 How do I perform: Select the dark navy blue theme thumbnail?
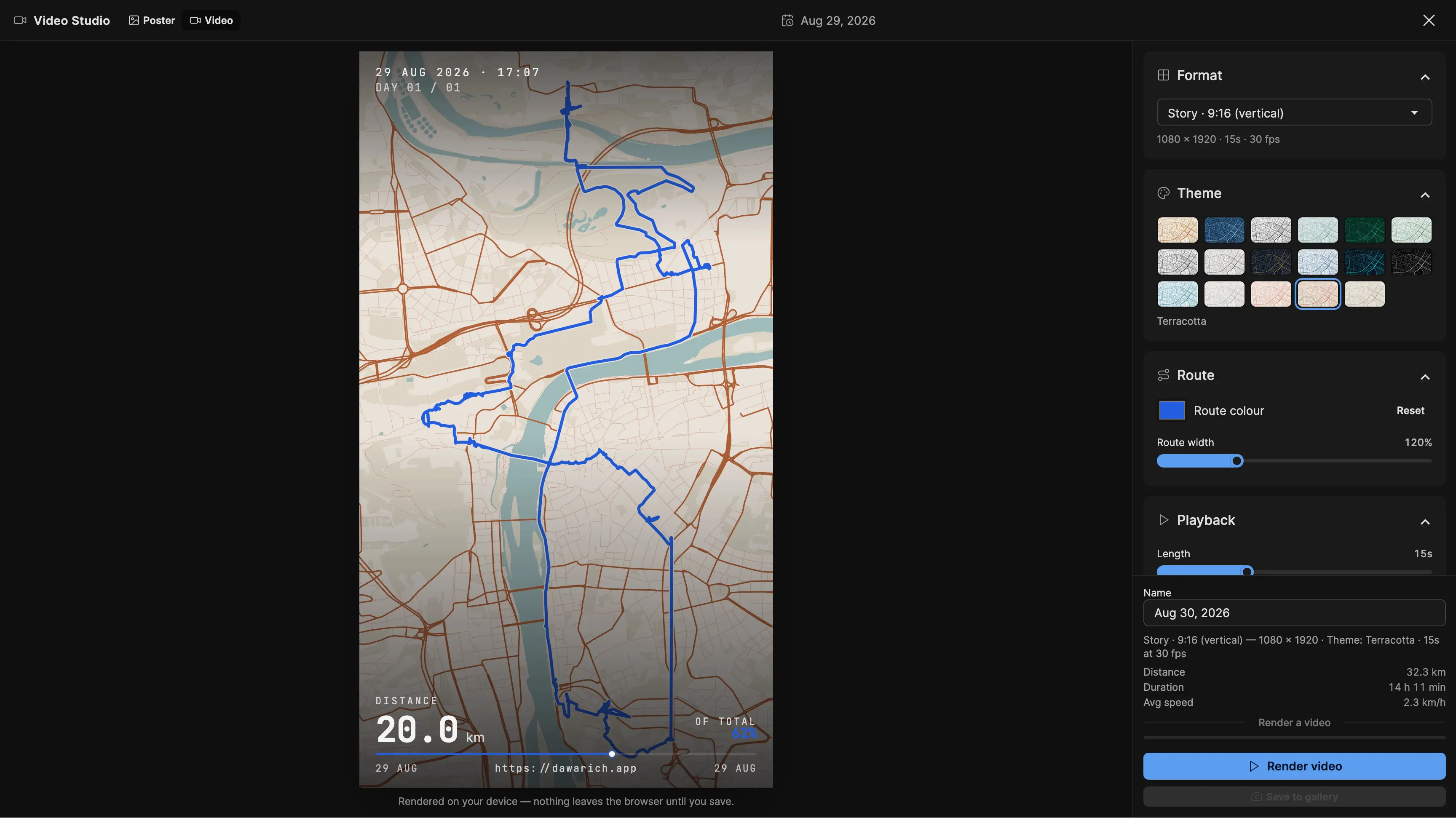point(1224,230)
